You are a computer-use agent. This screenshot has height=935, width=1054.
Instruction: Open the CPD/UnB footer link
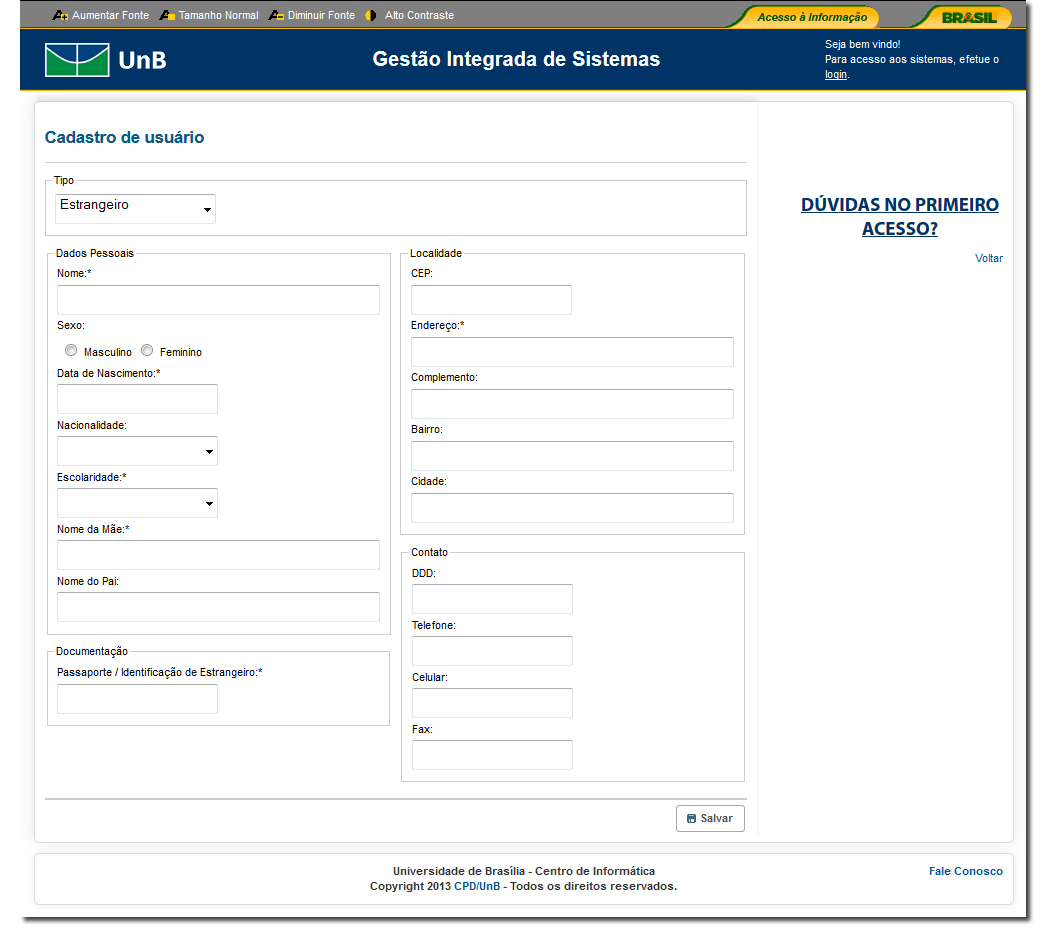click(477, 886)
